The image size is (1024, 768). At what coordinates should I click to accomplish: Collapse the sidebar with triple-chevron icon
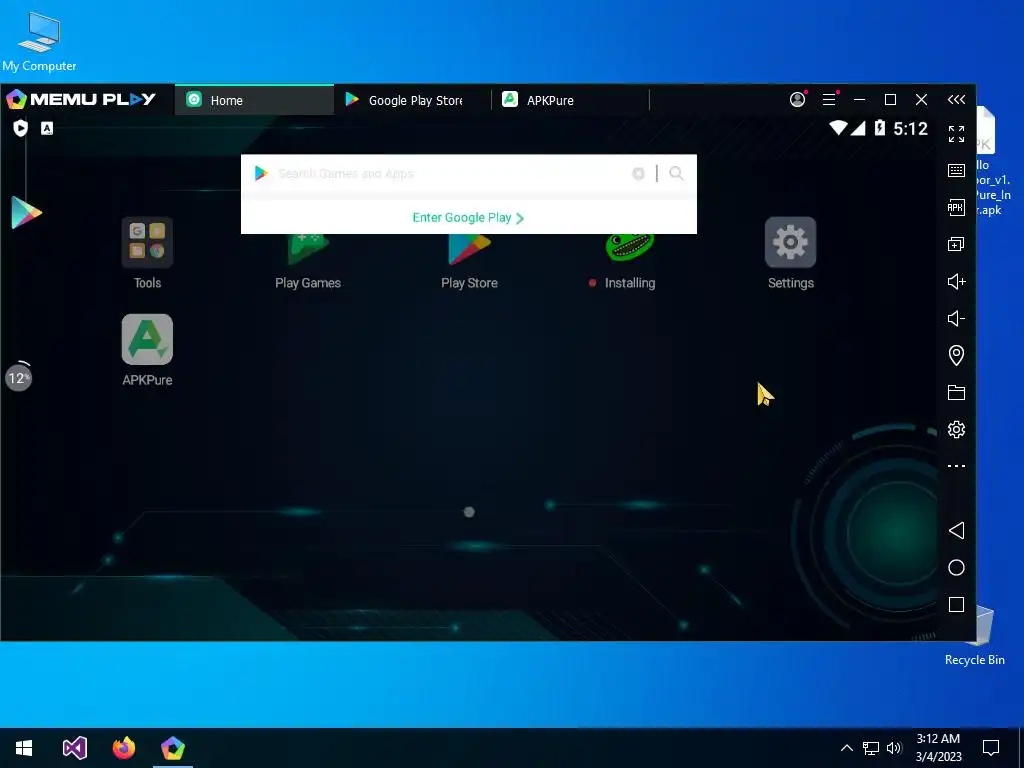pyautogui.click(x=956, y=99)
